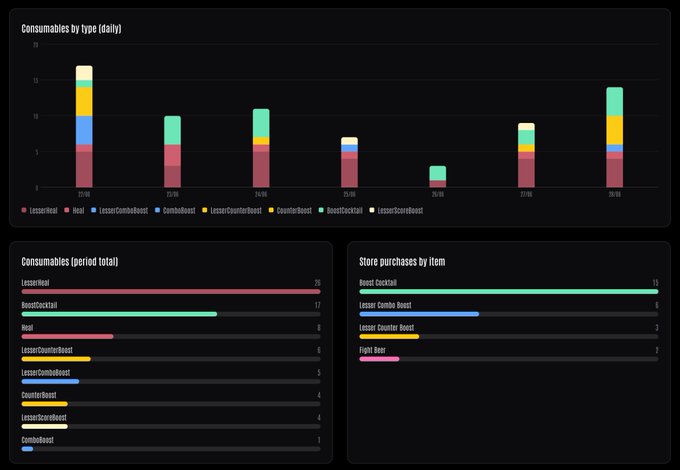Toggle the LesserHeal series in chart legend

click(39, 211)
